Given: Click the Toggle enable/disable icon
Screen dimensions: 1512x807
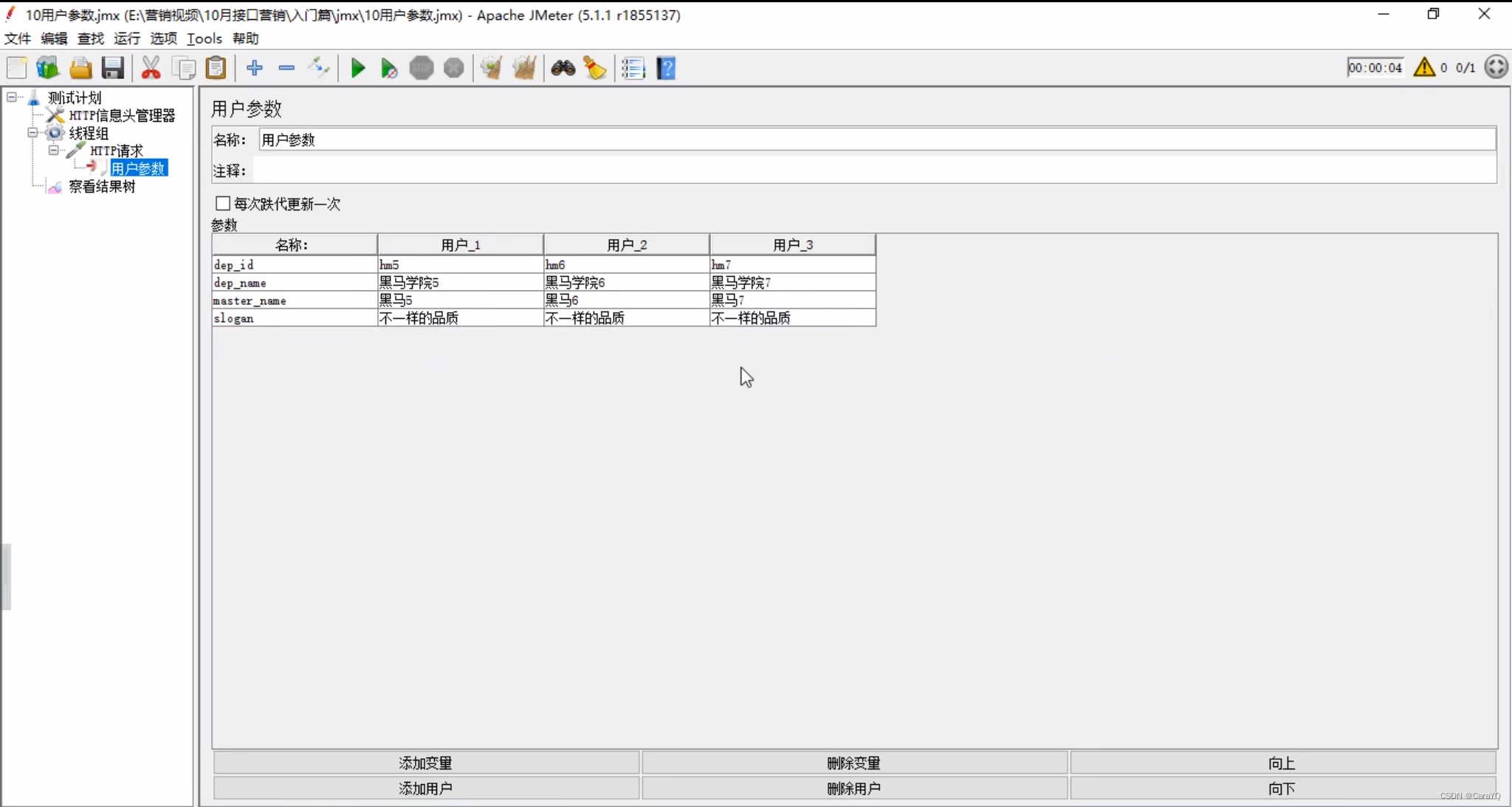Looking at the screenshot, I should point(319,68).
